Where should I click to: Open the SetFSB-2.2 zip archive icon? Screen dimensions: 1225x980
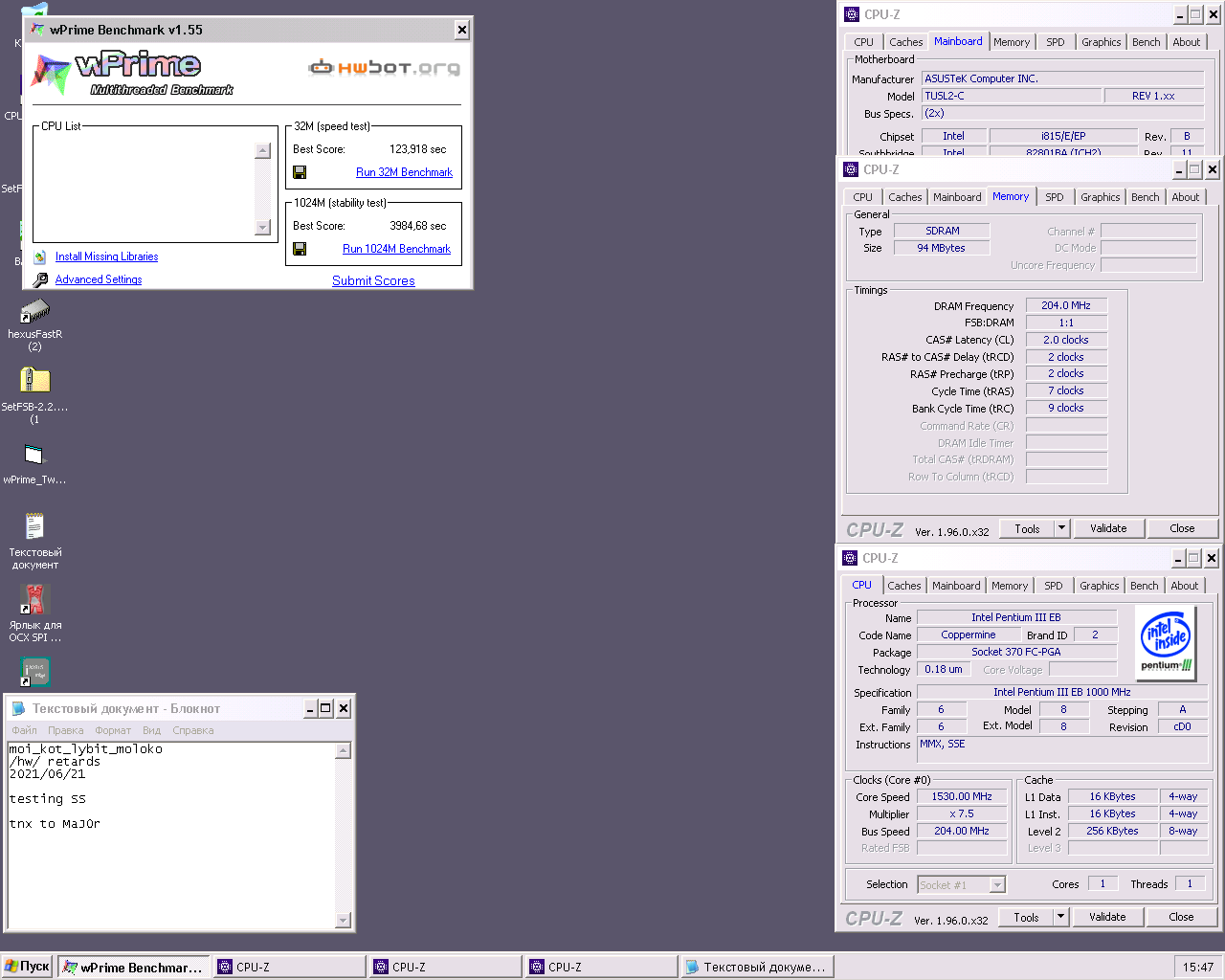(35, 381)
